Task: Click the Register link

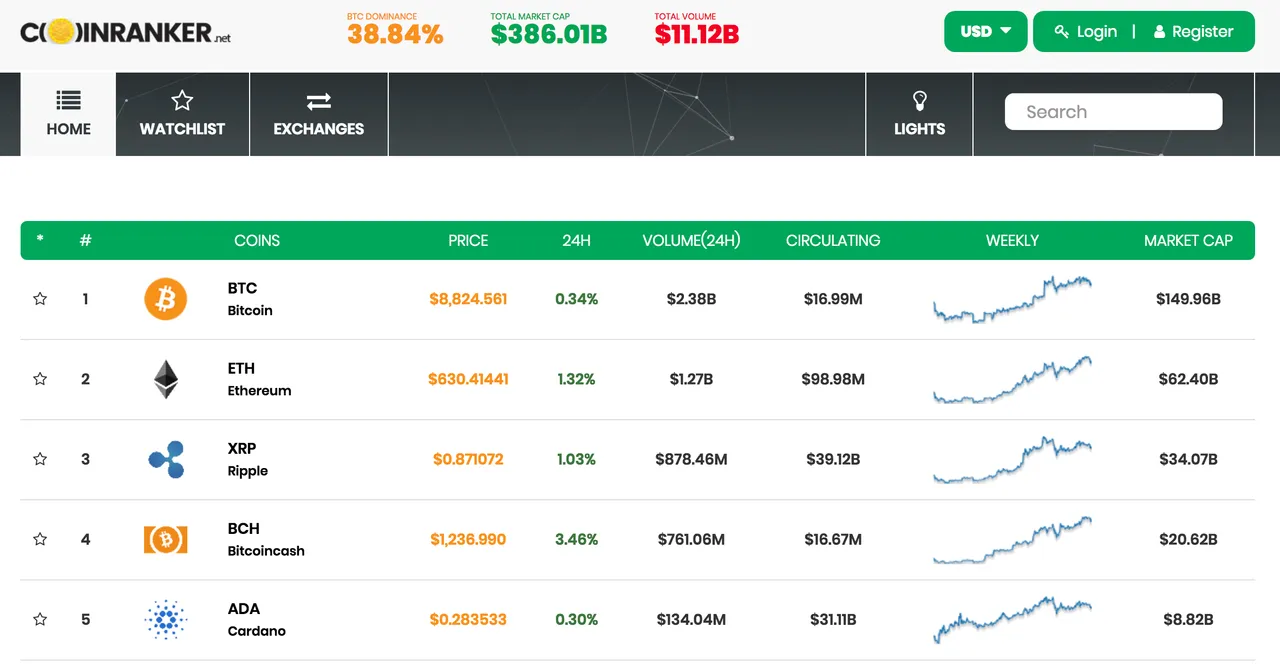Action: tap(1193, 32)
